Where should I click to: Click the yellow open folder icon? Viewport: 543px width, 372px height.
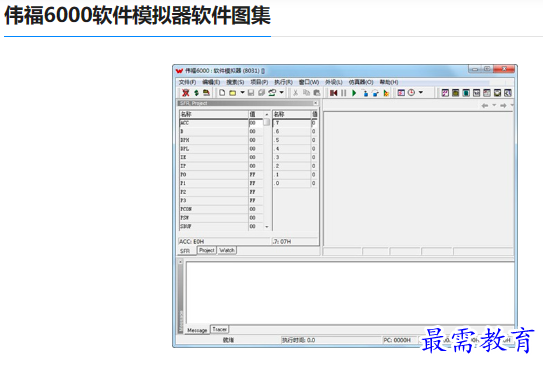pos(233,93)
